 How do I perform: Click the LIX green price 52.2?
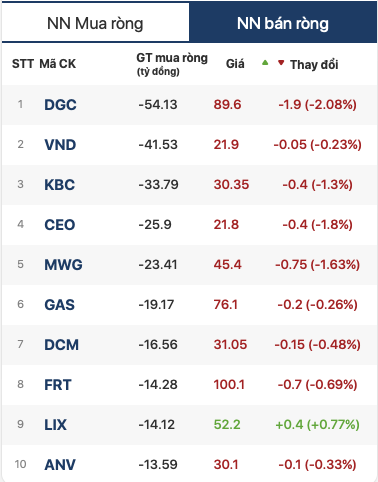click(x=227, y=425)
